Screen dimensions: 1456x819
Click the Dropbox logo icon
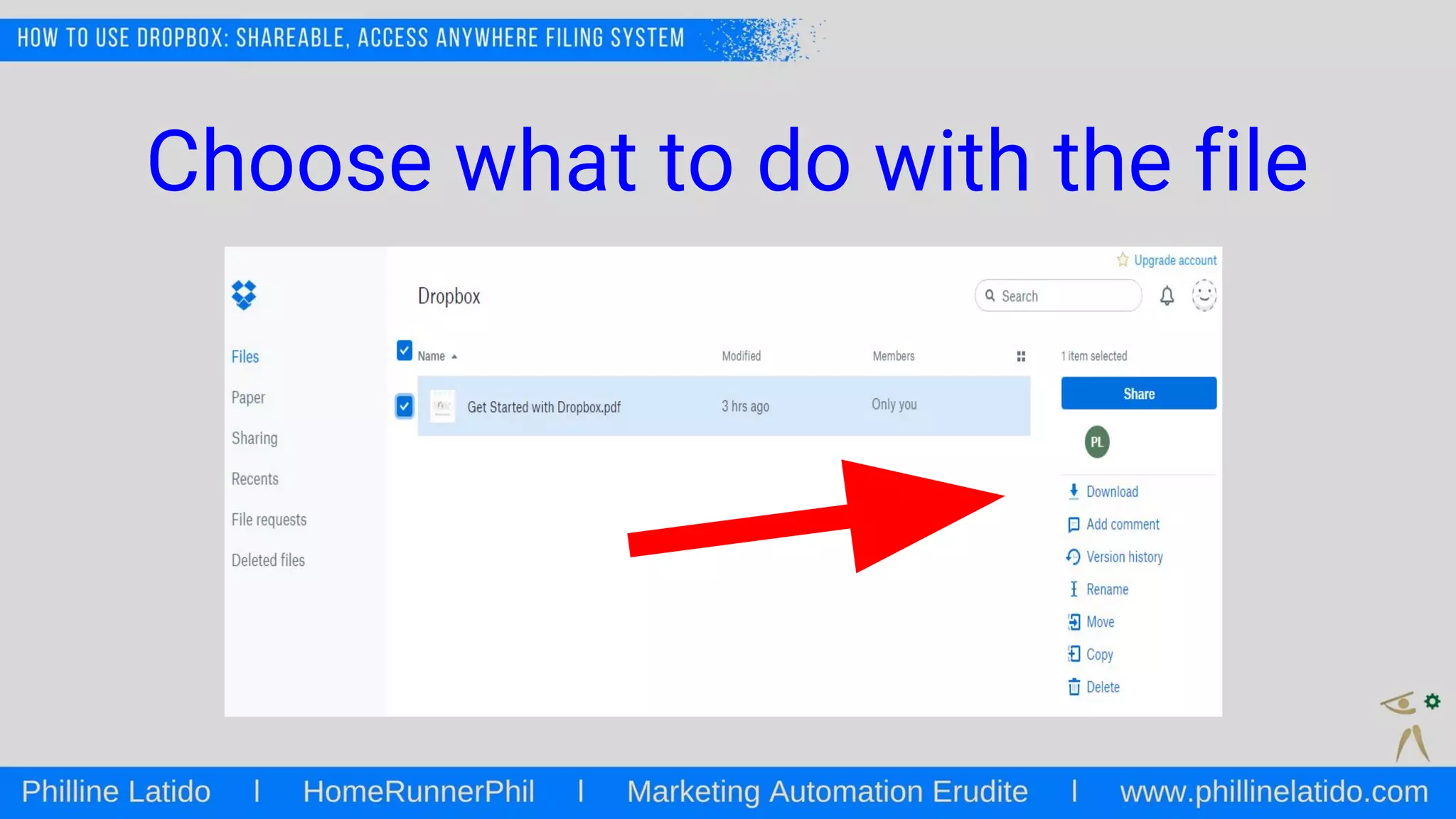click(x=244, y=295)
